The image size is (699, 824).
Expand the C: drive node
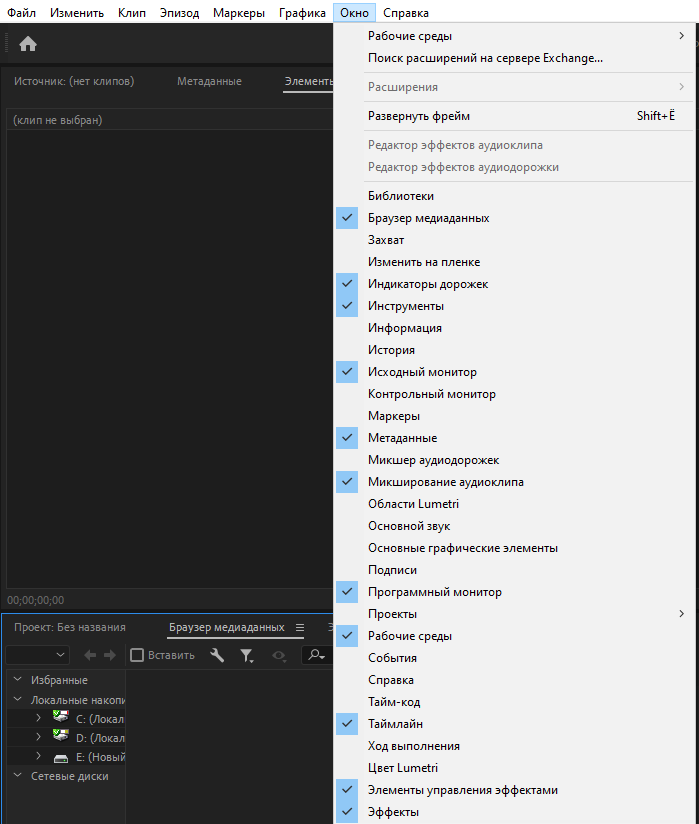(38, 718)
